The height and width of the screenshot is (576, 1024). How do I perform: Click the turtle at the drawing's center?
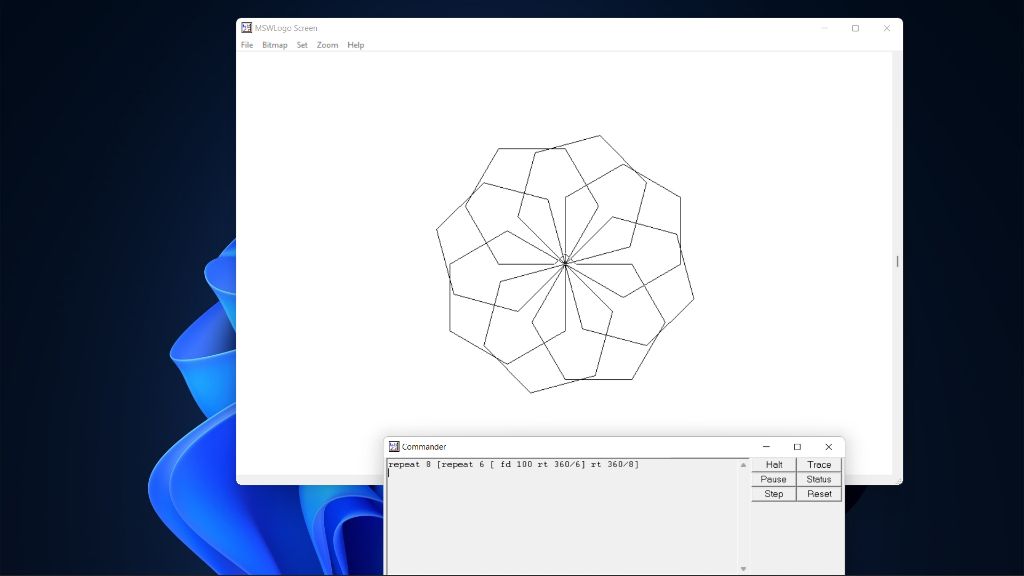[565, 262]
